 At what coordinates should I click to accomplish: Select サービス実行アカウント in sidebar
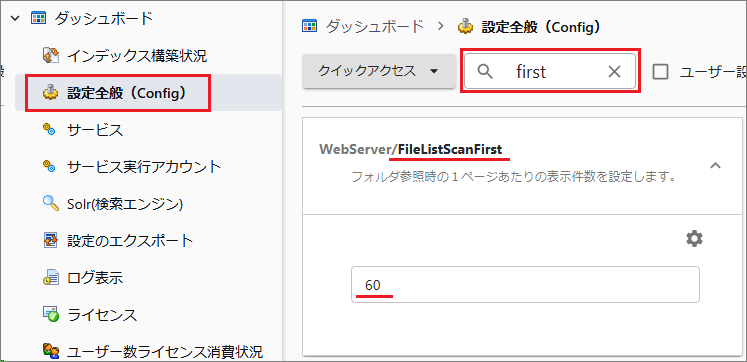click(144, 166)
